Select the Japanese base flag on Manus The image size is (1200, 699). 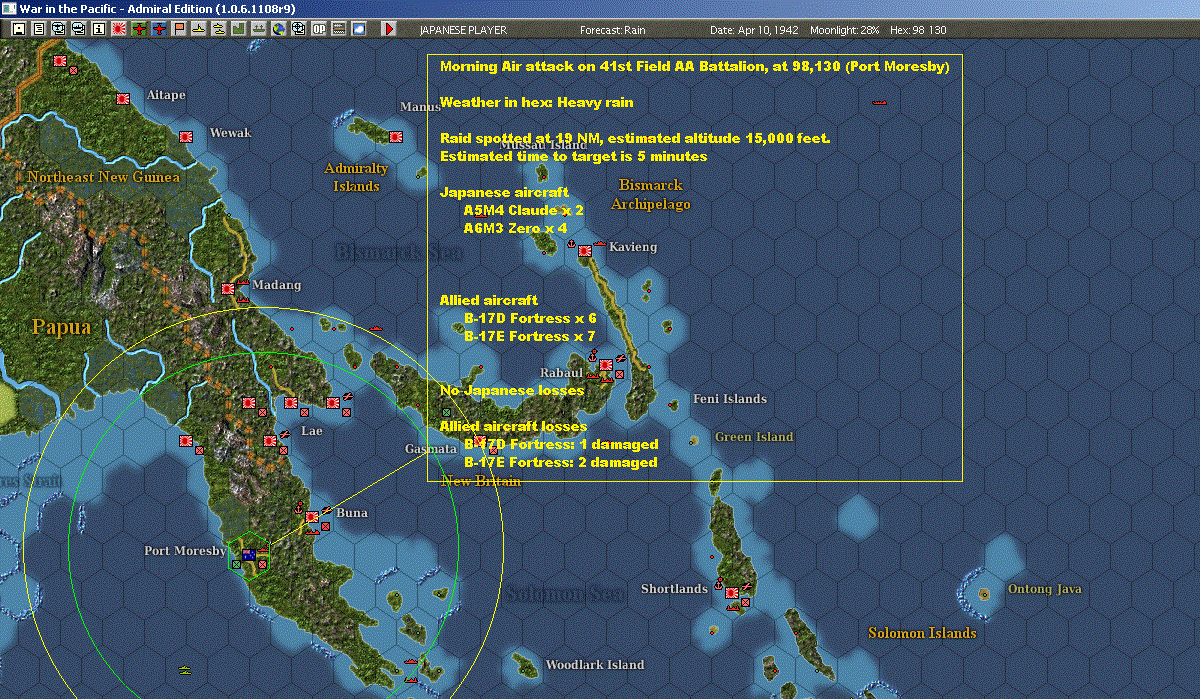(x=396, y=136)
